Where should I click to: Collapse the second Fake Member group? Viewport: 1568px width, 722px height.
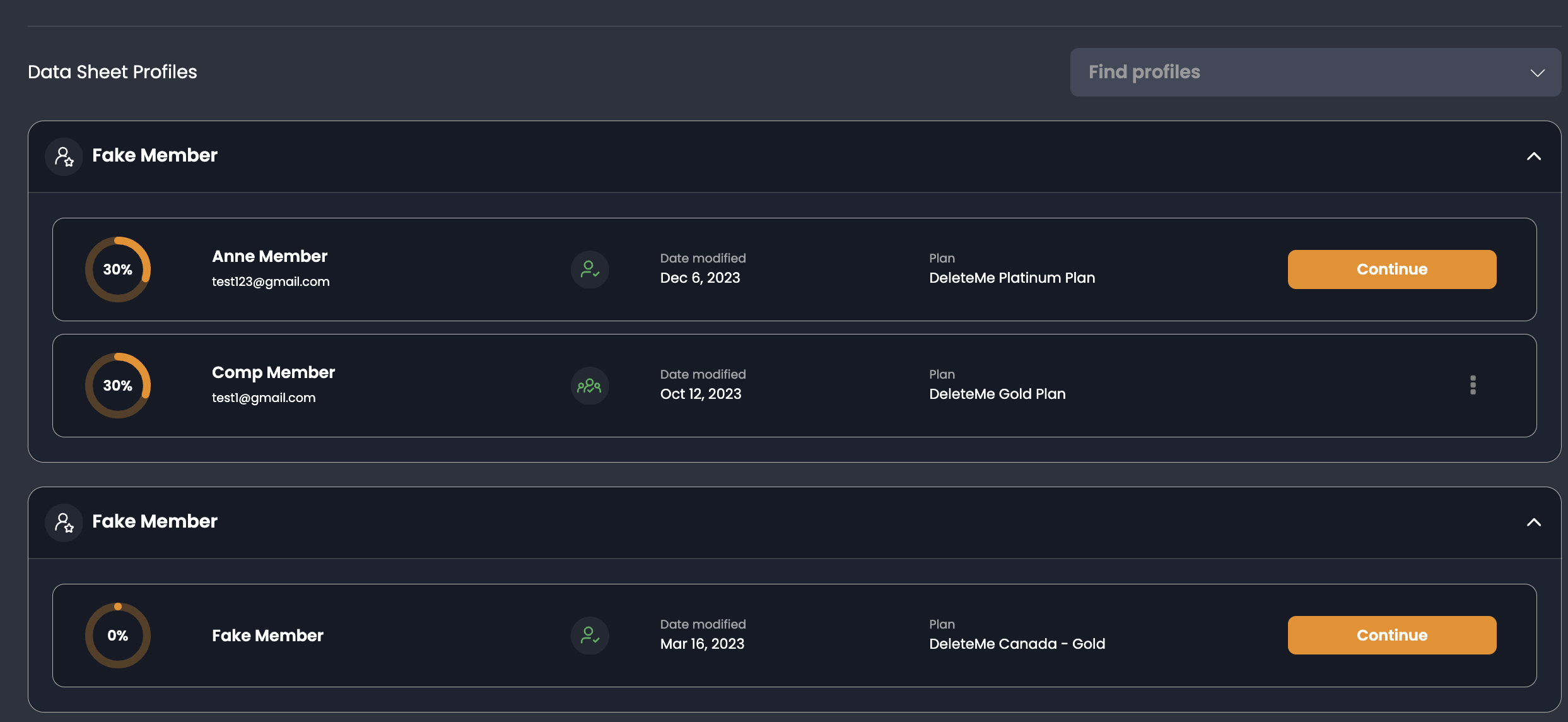(1533, 523)
